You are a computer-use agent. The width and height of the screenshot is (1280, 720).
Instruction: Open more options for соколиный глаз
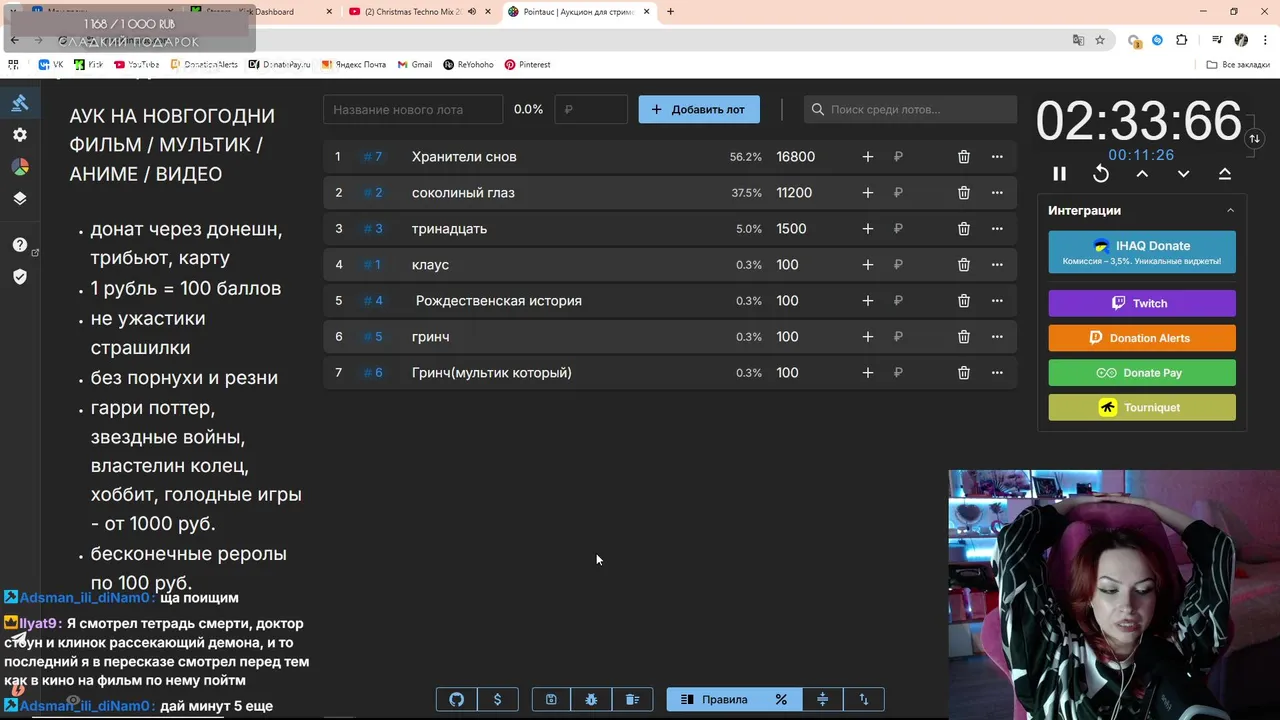[x=997, y=193]
